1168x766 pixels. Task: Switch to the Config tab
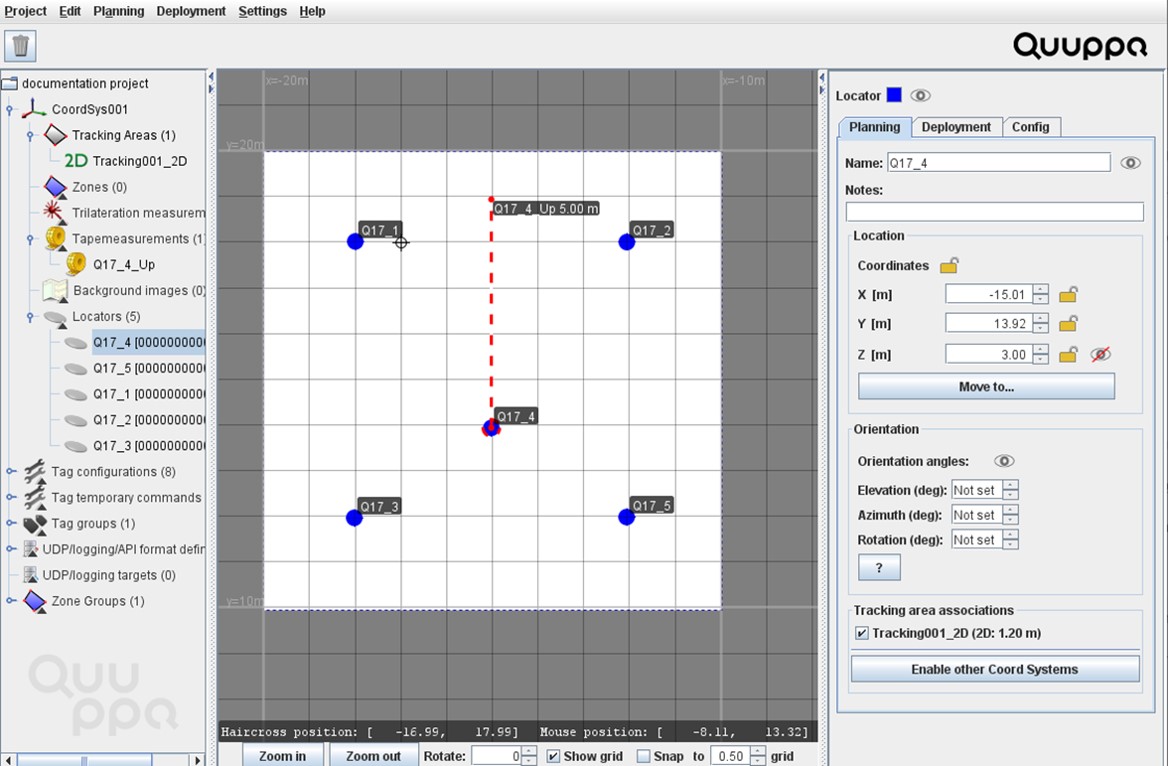pyautogui.click(x=1030, y=127)
